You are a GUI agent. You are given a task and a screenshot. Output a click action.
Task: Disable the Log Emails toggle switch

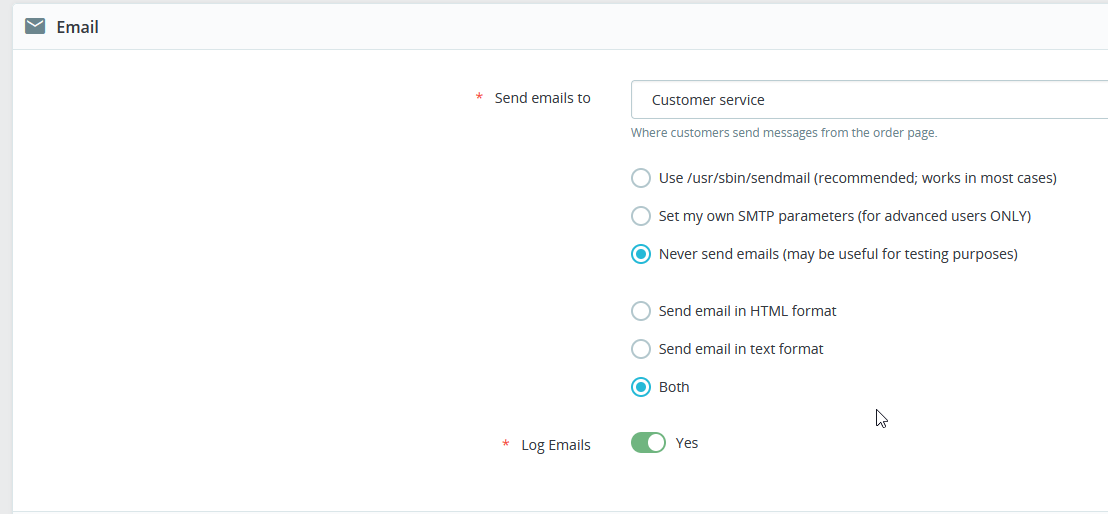tap(648, 443)
